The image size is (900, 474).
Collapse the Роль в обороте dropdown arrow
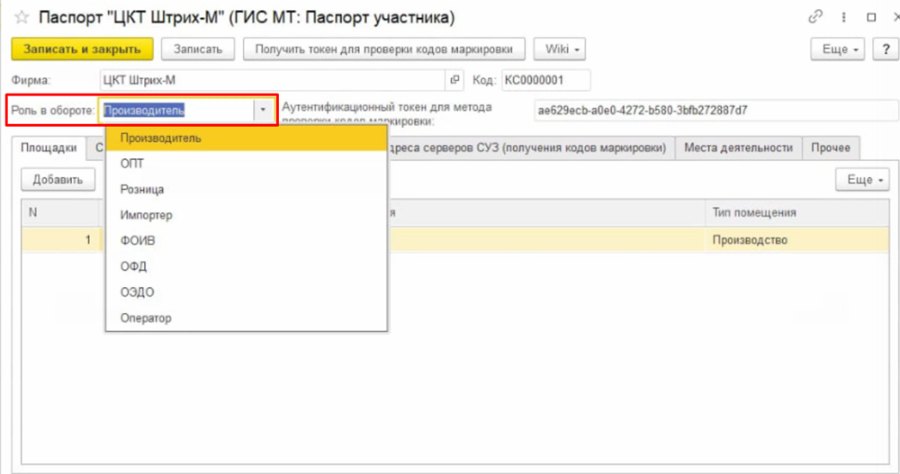tap(263, 110)
